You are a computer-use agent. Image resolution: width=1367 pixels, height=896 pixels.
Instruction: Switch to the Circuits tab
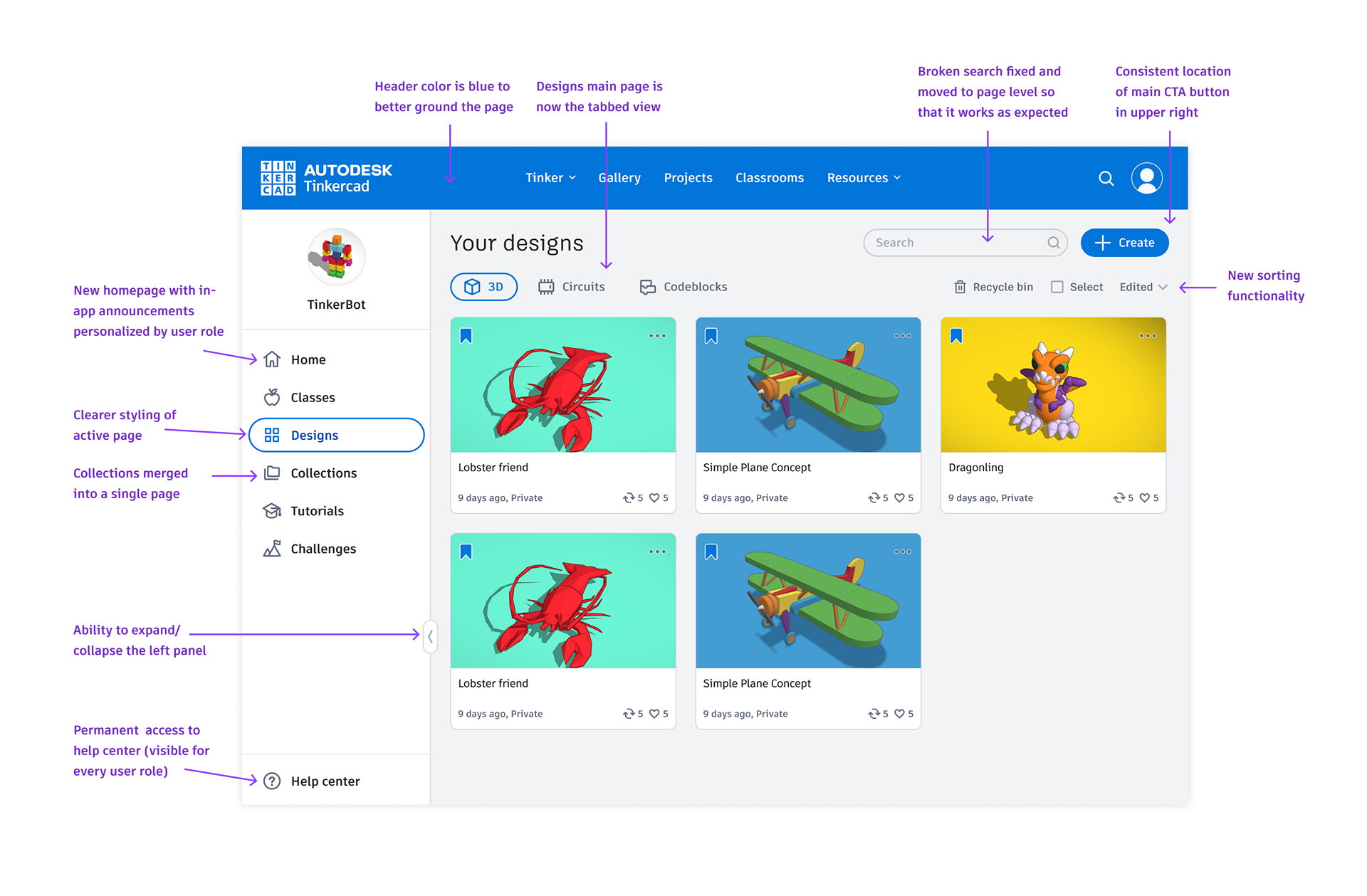(x=571, y=287)
